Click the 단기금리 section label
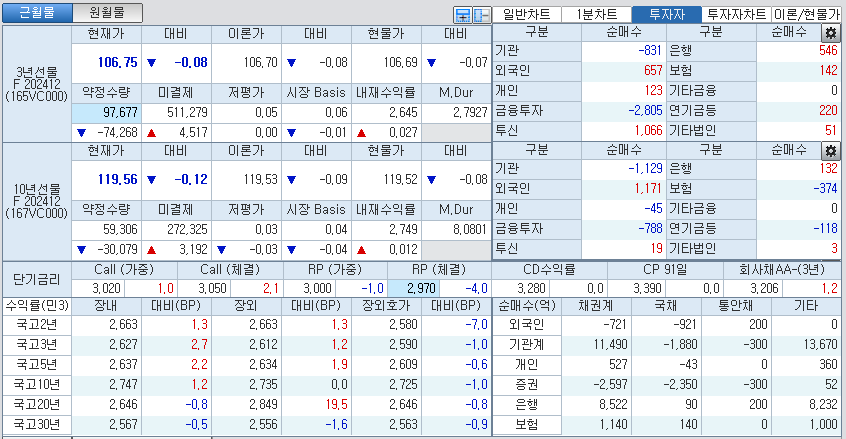 37,279
